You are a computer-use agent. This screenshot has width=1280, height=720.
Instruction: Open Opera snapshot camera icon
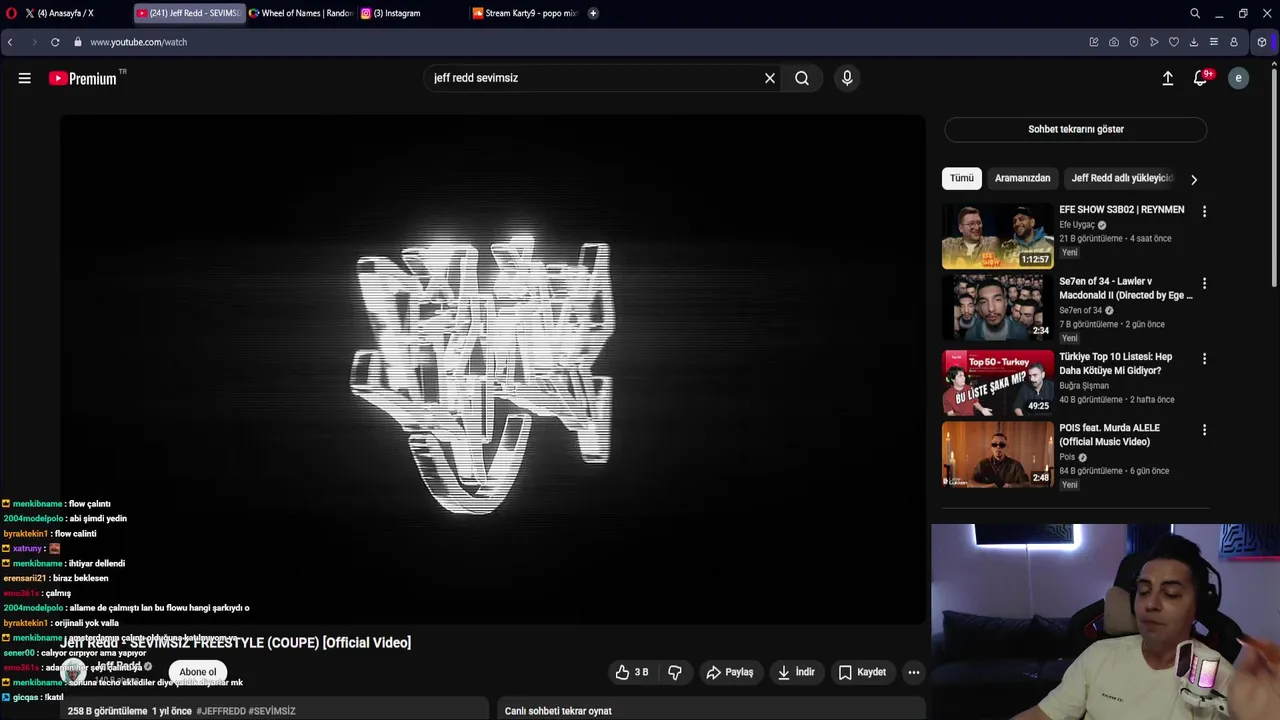[1114, 42]
